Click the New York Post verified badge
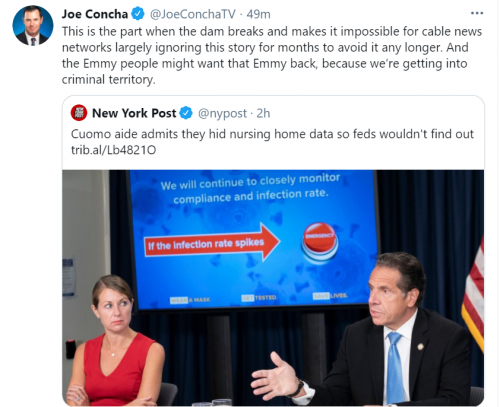500x407 pixels. pos(186,113)
